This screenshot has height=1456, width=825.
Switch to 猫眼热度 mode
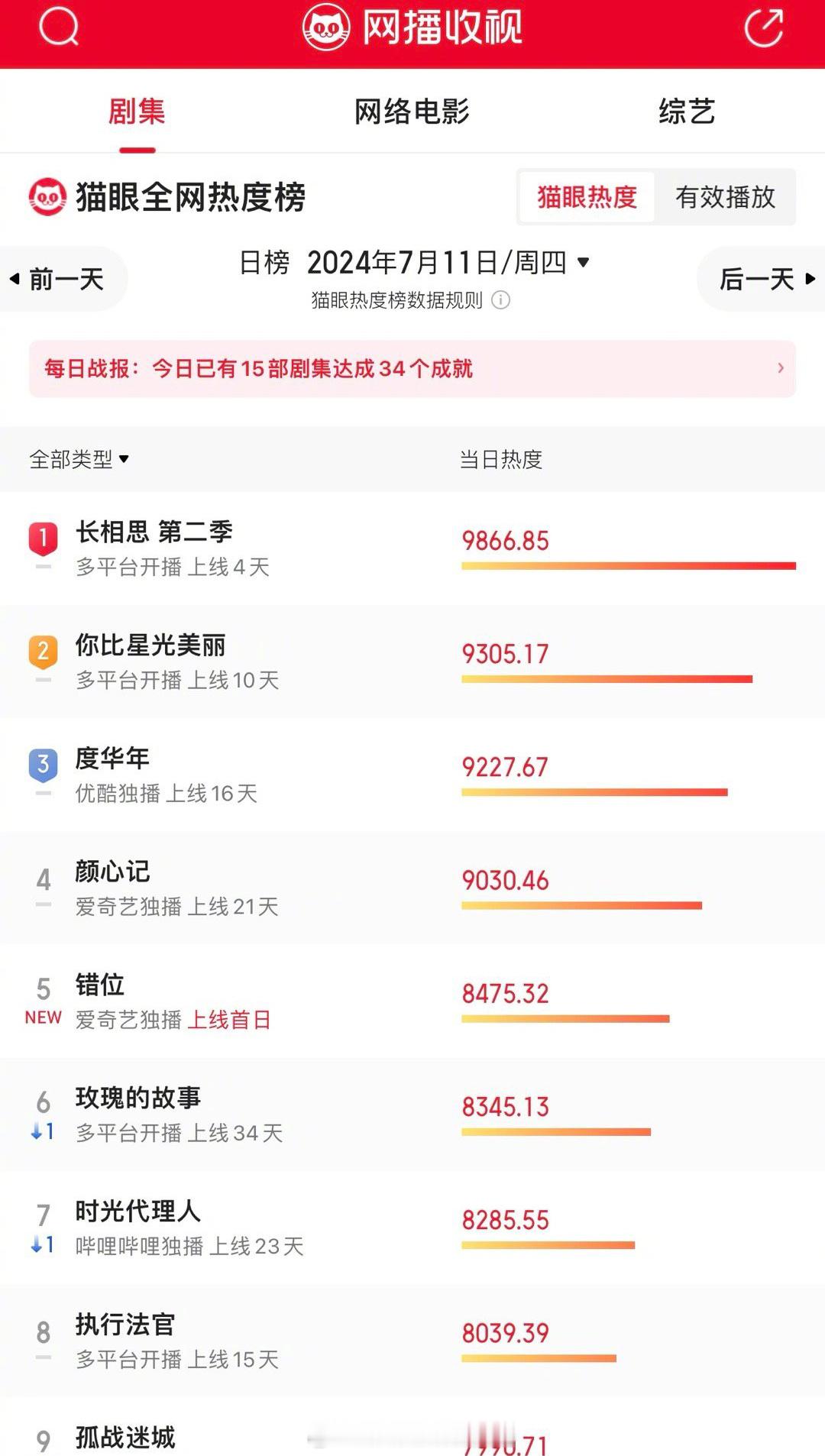click(587, 197)
